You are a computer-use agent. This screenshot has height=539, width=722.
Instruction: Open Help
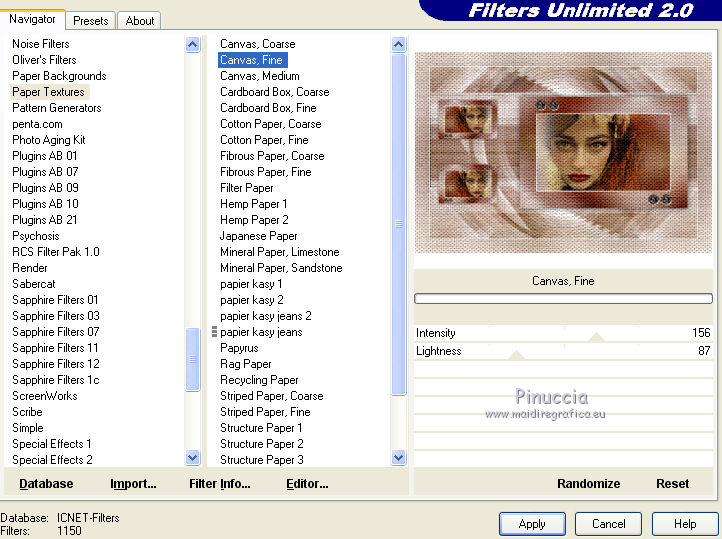[685, 524]
